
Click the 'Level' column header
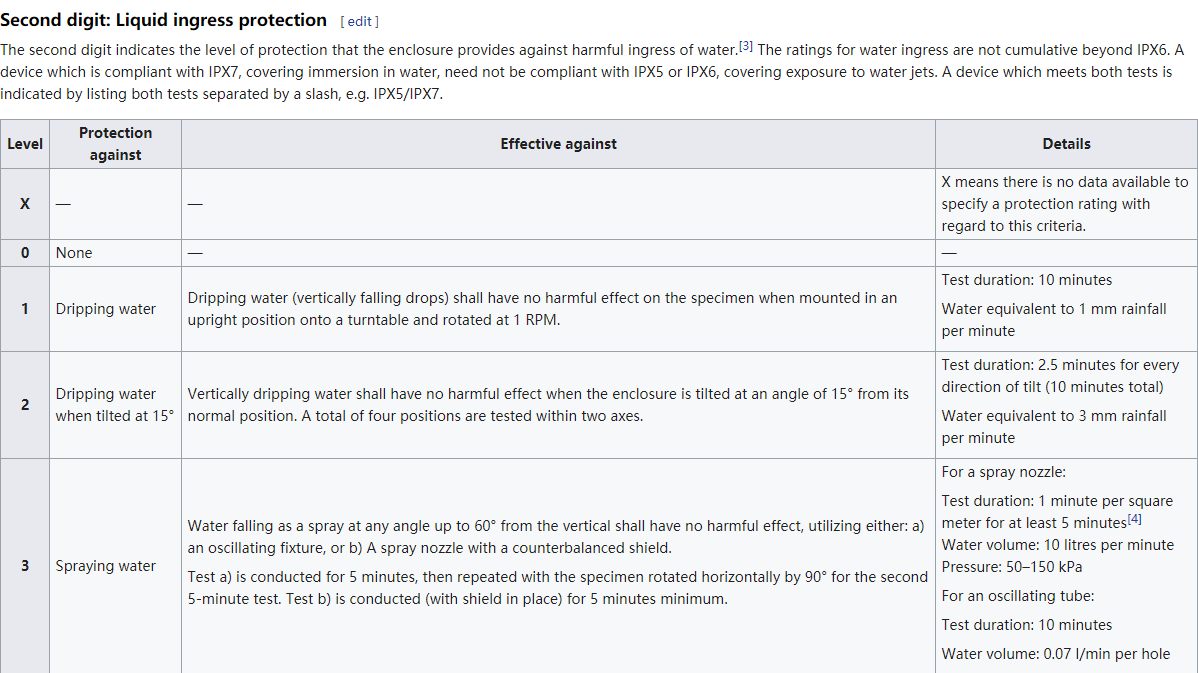[25, 144]
